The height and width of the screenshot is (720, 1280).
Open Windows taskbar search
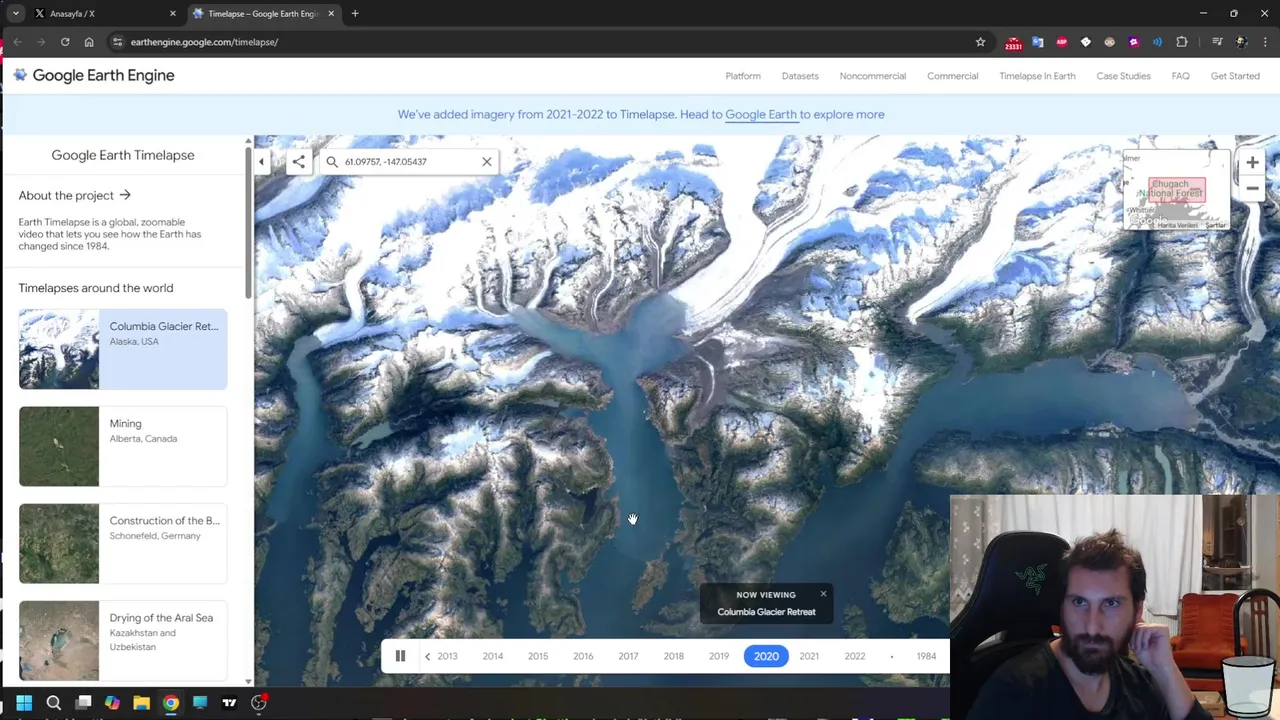tap(54, 703)
